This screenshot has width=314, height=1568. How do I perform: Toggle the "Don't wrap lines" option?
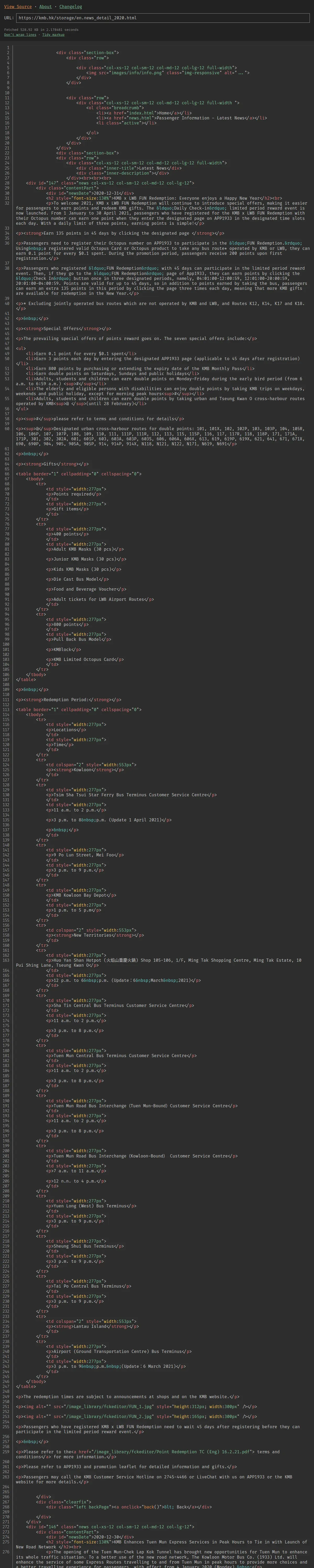tap(20, 35)
